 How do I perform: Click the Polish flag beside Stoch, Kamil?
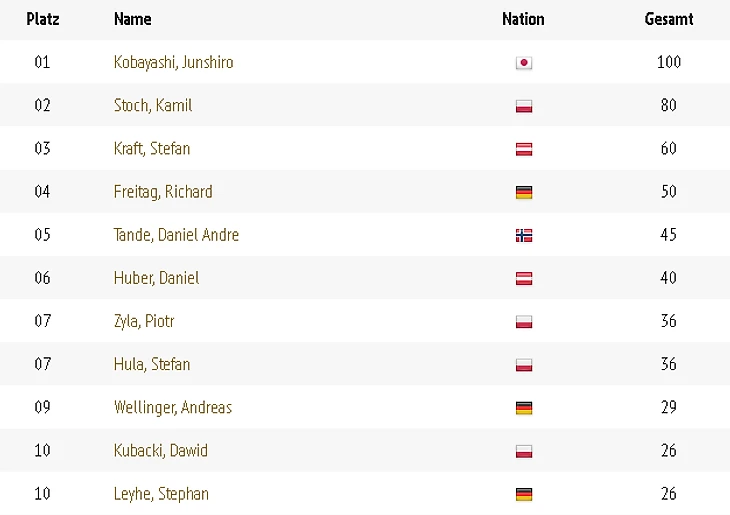click(x=524, y=106)
